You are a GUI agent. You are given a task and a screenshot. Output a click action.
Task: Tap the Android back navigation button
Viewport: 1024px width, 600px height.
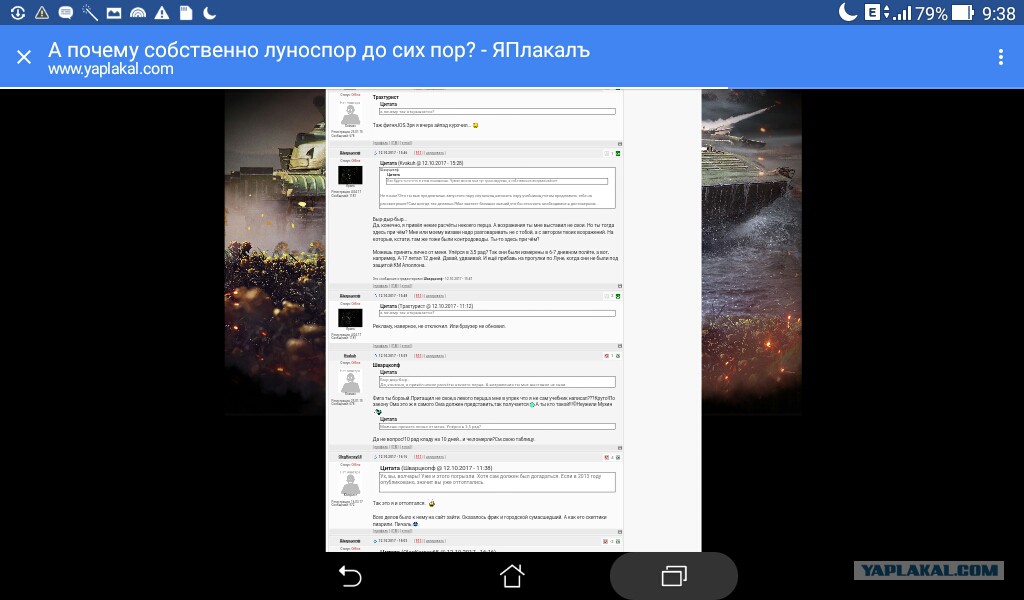coord(349,576)
